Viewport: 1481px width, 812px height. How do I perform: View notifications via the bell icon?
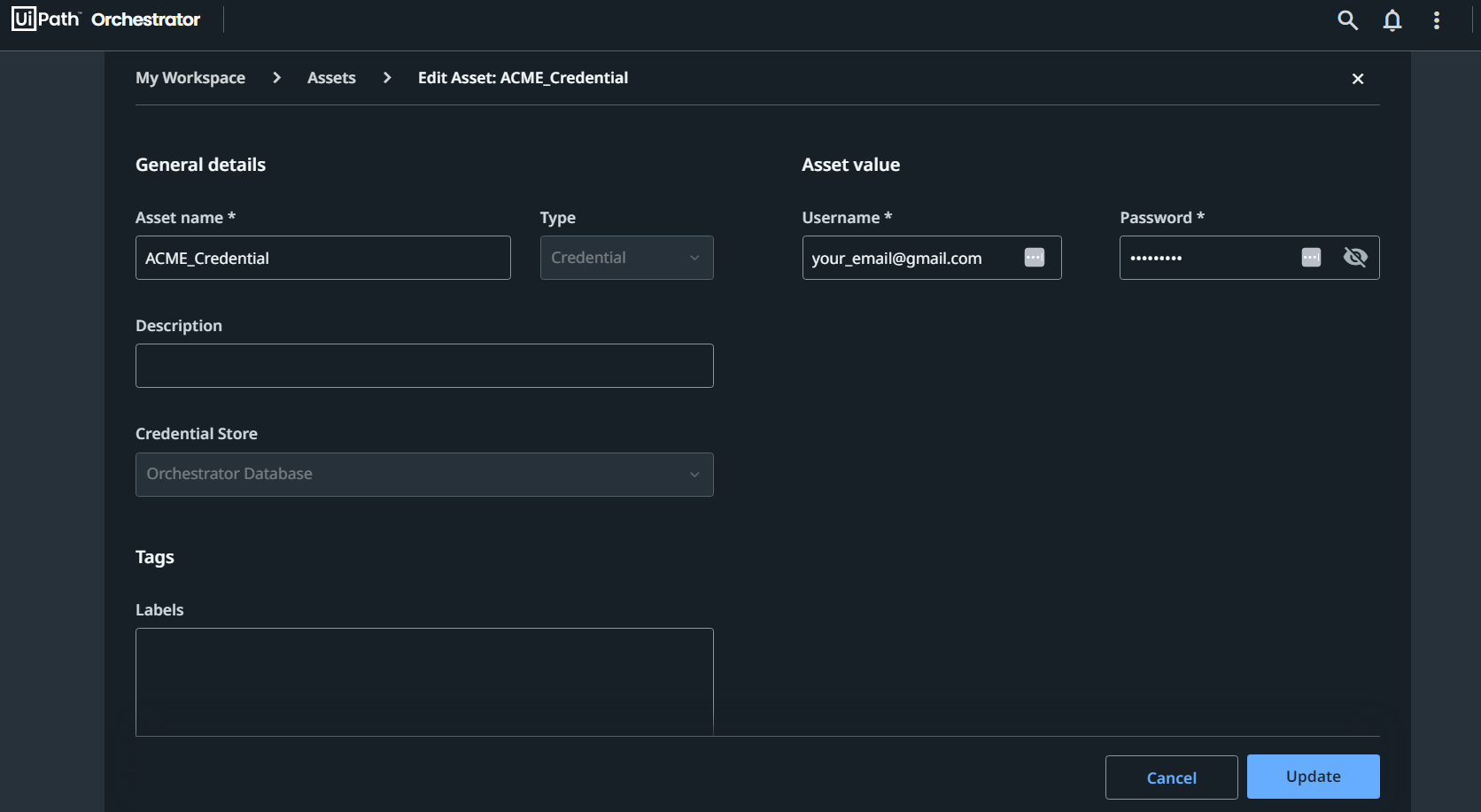[x=1392, y=19]
